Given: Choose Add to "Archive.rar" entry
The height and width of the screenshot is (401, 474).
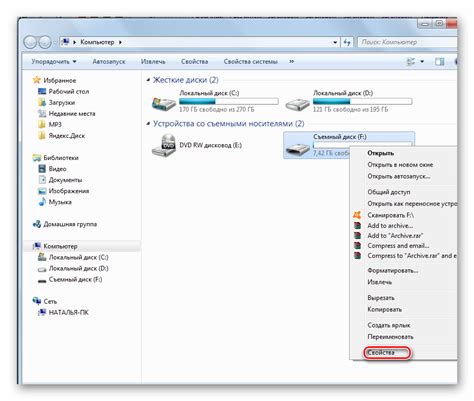Looking at the screenshot, I should pos(395,236).
